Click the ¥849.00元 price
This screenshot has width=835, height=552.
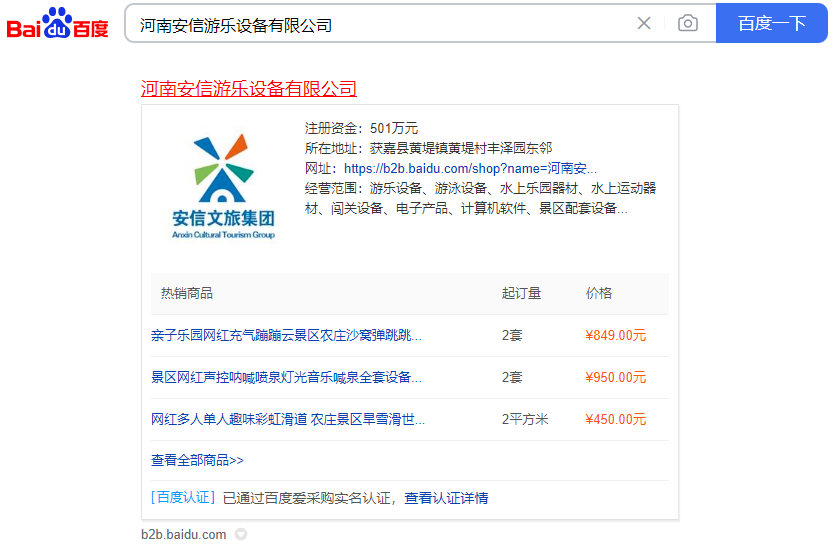point(615,335)
